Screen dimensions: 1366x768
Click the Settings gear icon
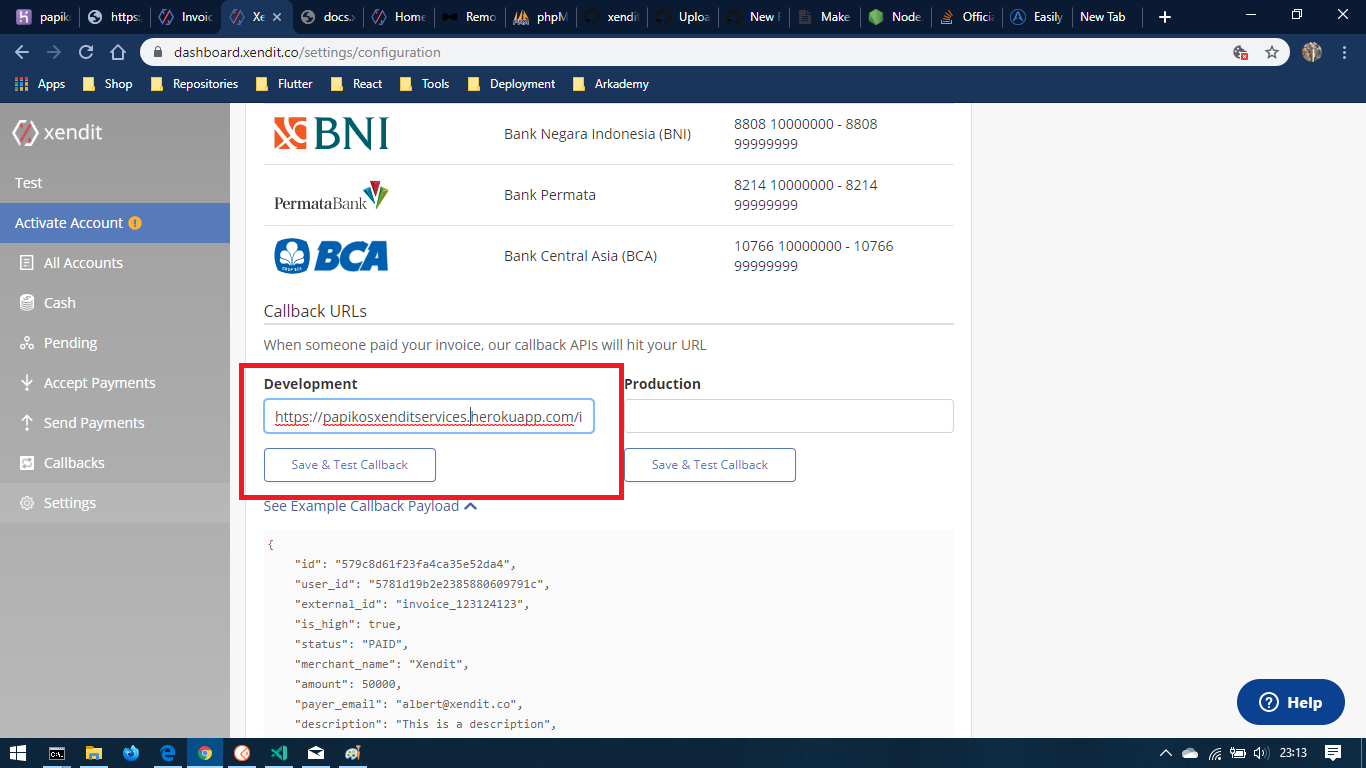tap(27, 503)
